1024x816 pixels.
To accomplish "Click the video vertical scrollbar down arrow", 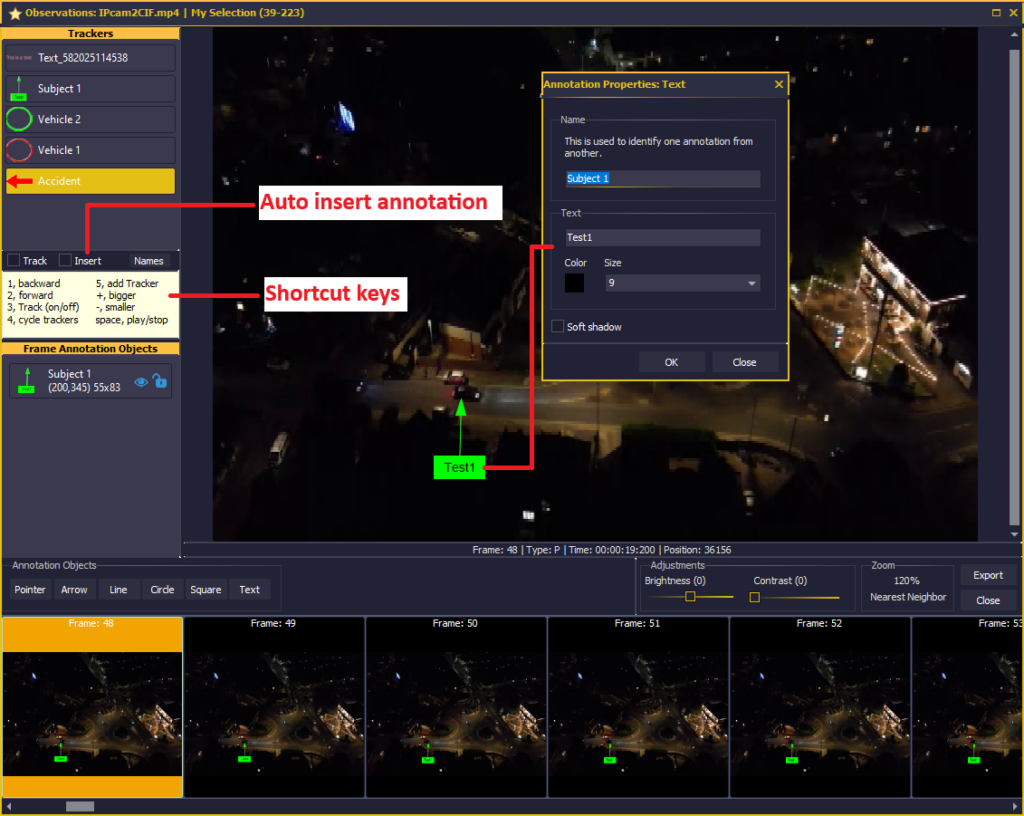I will pos(1014,534).
